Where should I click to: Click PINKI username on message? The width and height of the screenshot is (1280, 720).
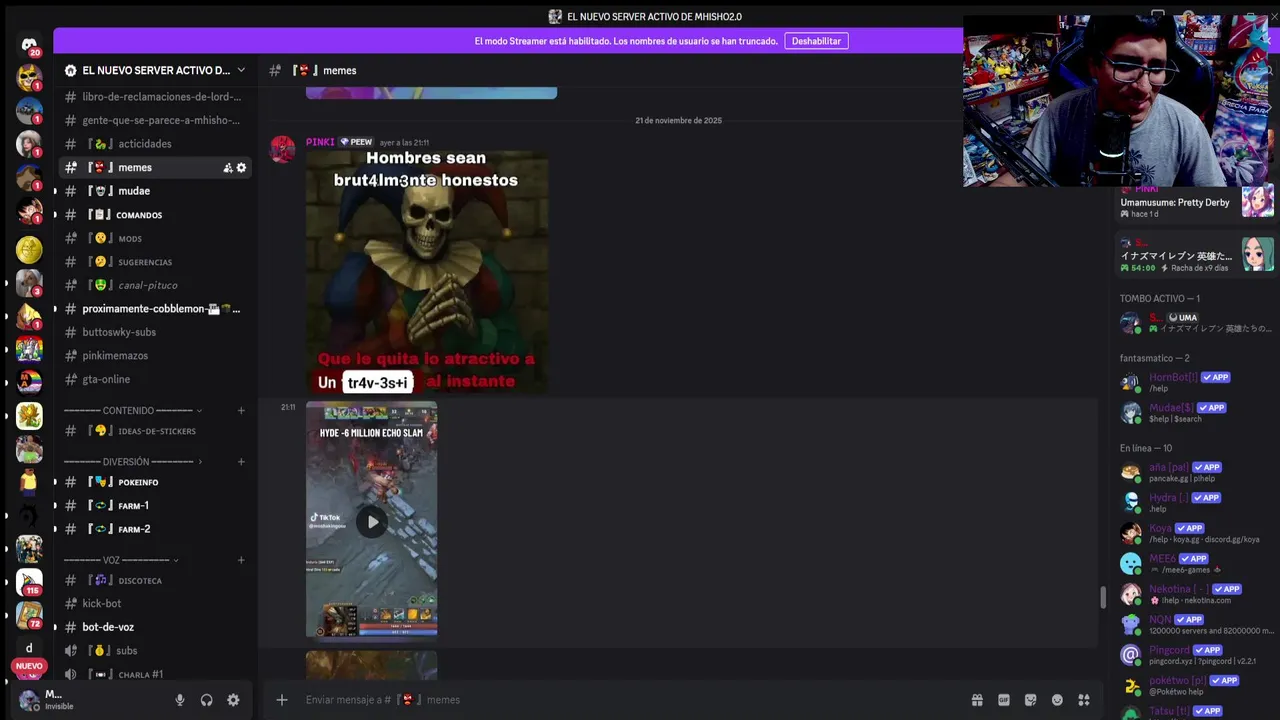coord(320,142)
